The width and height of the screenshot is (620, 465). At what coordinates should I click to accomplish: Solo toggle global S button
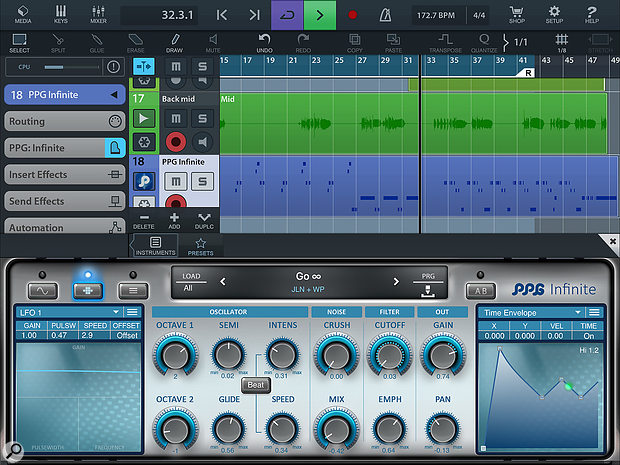tap(202, 66)
